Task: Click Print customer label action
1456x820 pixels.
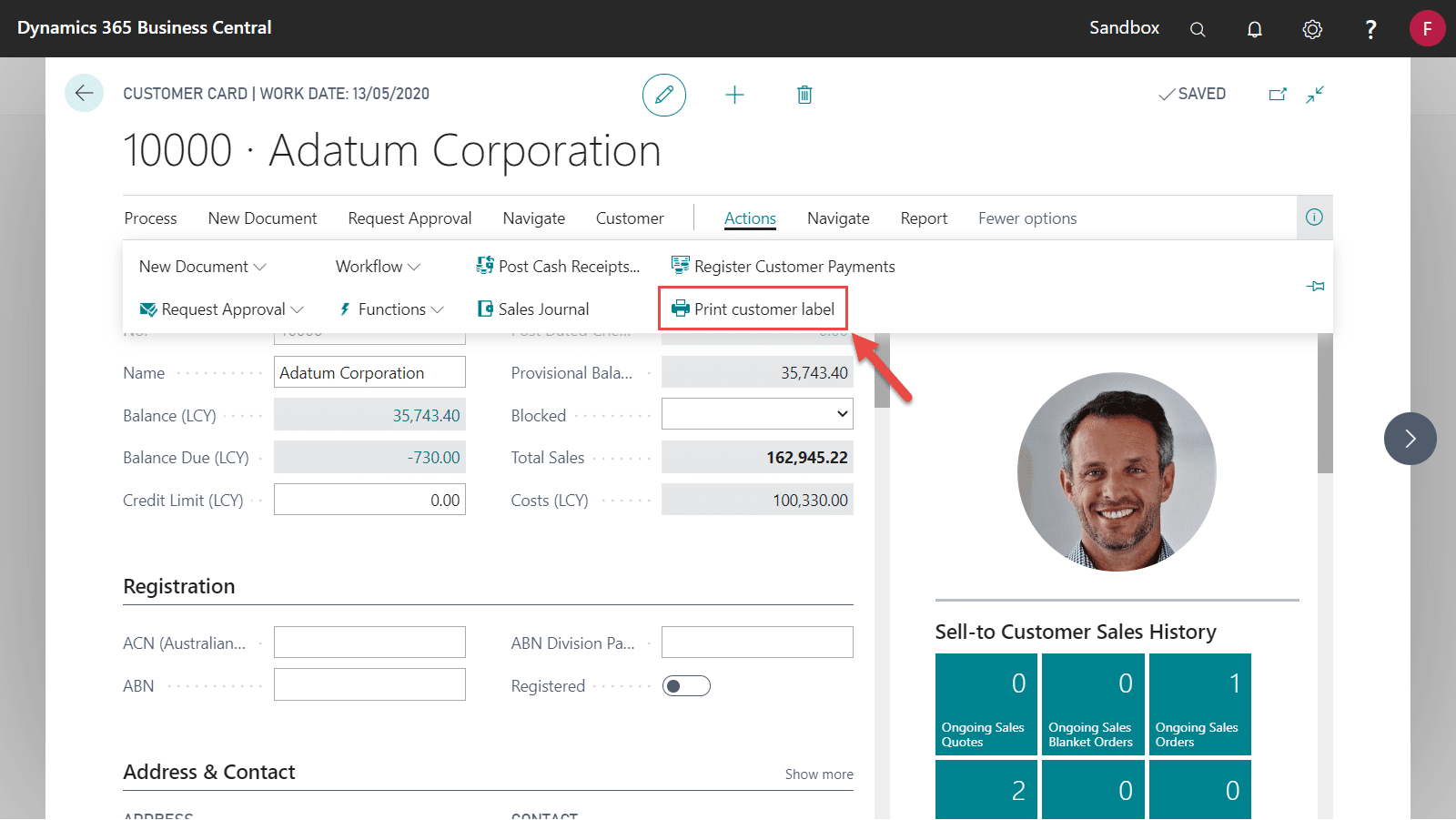Action: (753, 309)
